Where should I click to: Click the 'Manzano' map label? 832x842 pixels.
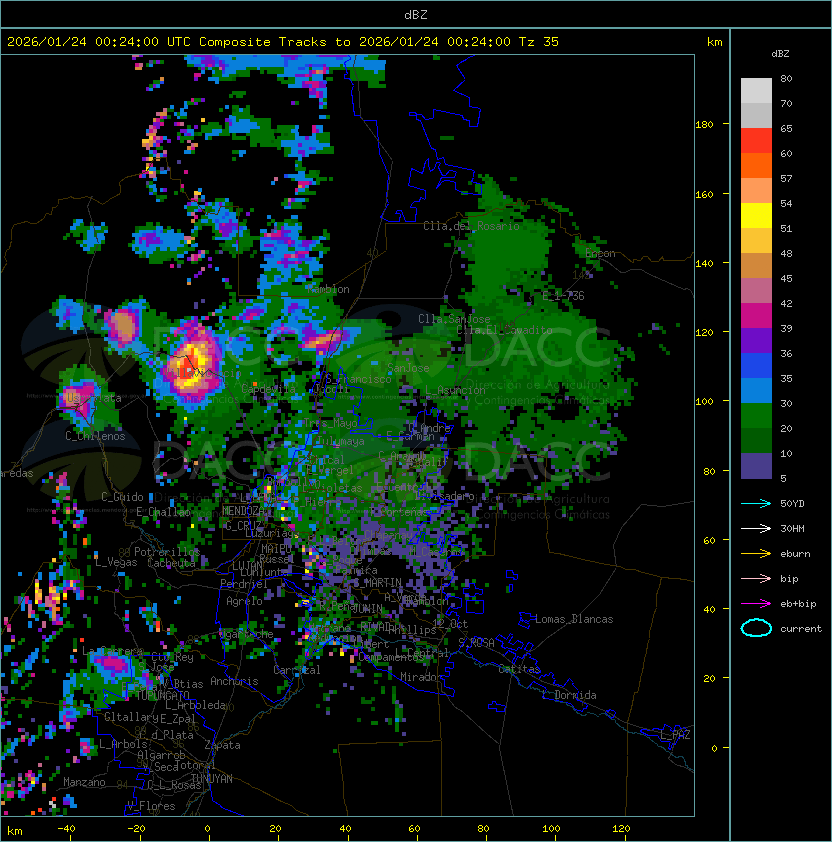pyautogui.click(x=84, y=782)
